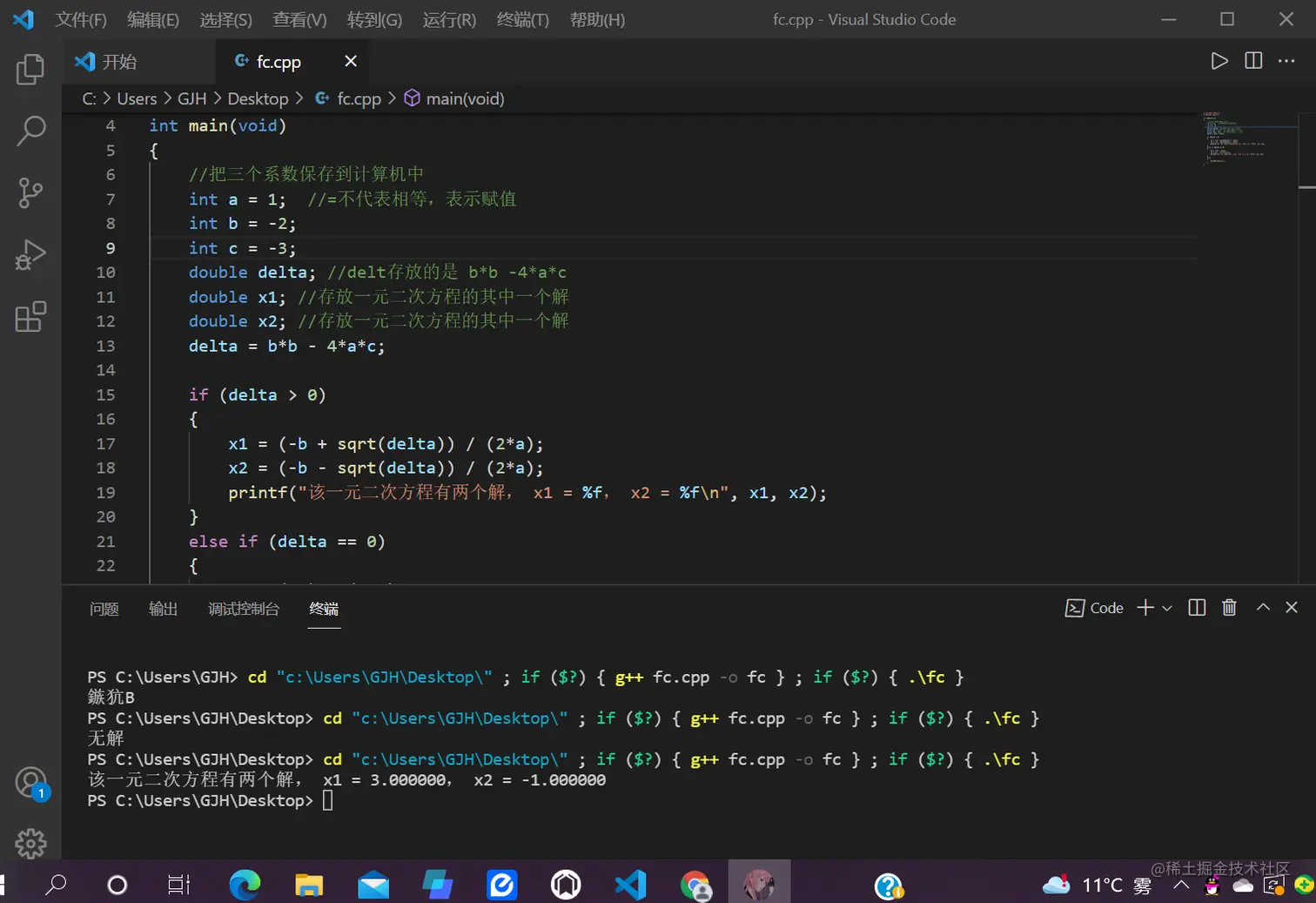Image resolution: width=1316 pixels, height=903 pixels.
Task: Click the printf line of code
Action: [527, 493]
